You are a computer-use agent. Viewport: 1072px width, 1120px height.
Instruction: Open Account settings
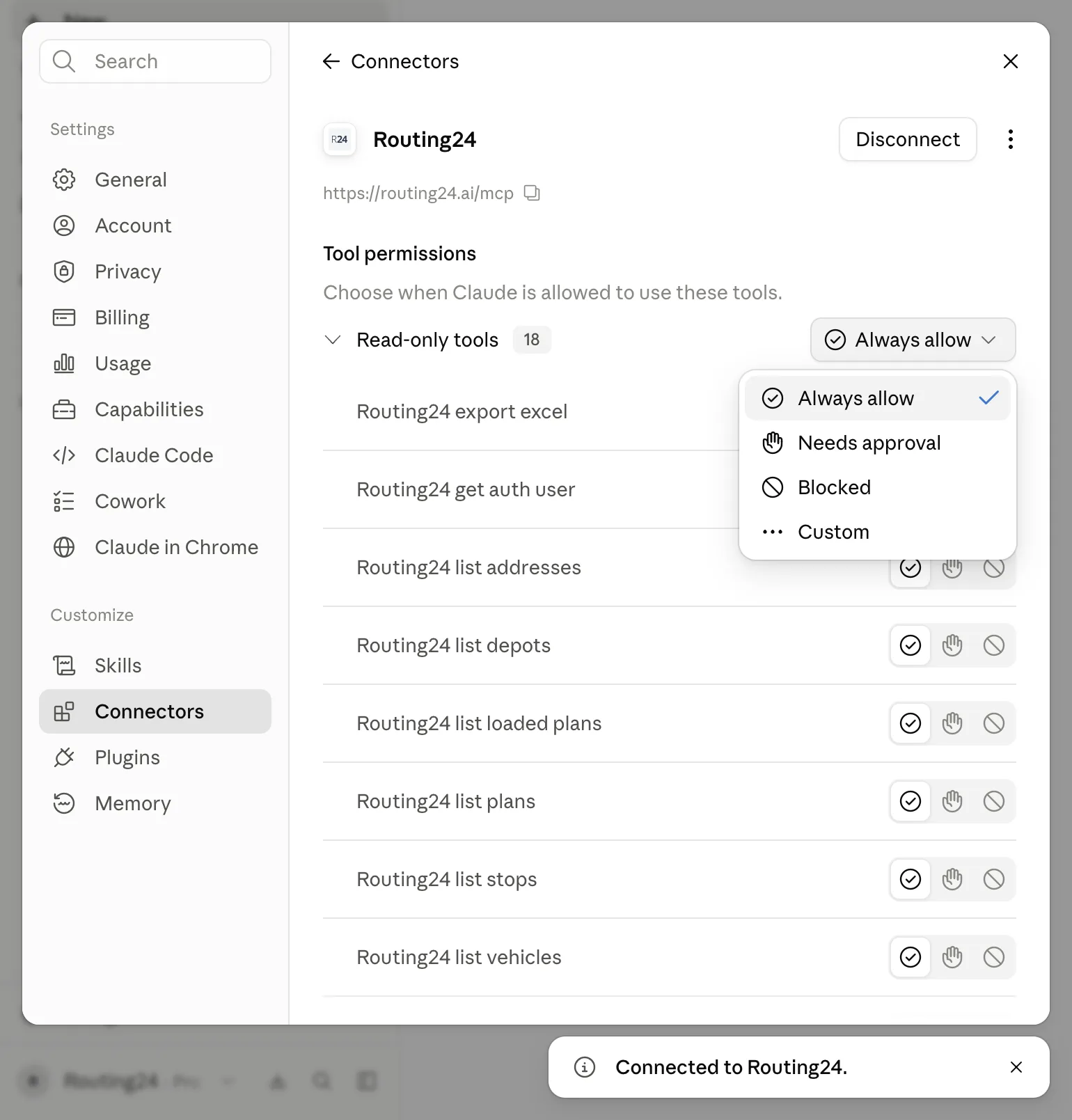click(155, 226)
